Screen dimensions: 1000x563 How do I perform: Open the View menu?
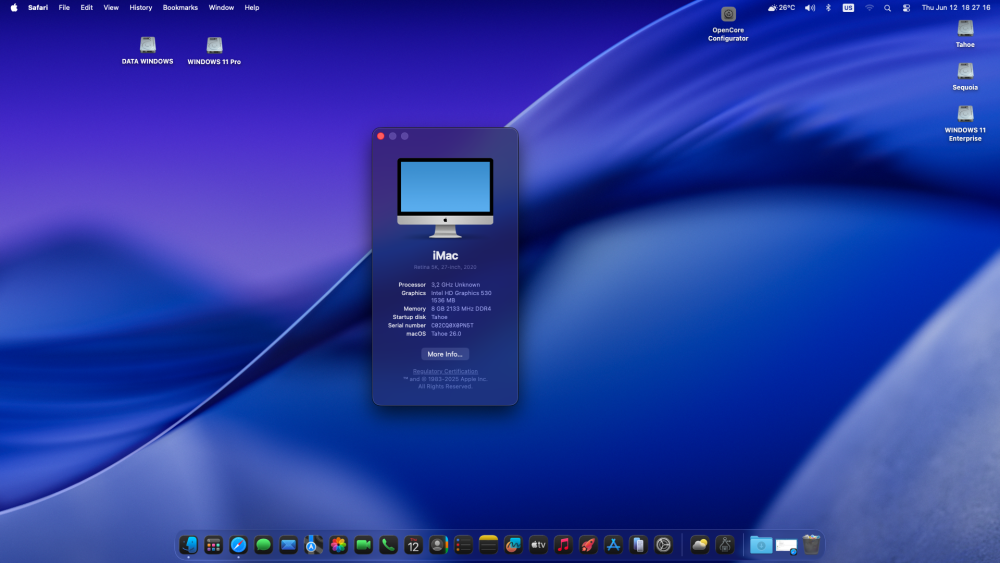tap(111, 8)
